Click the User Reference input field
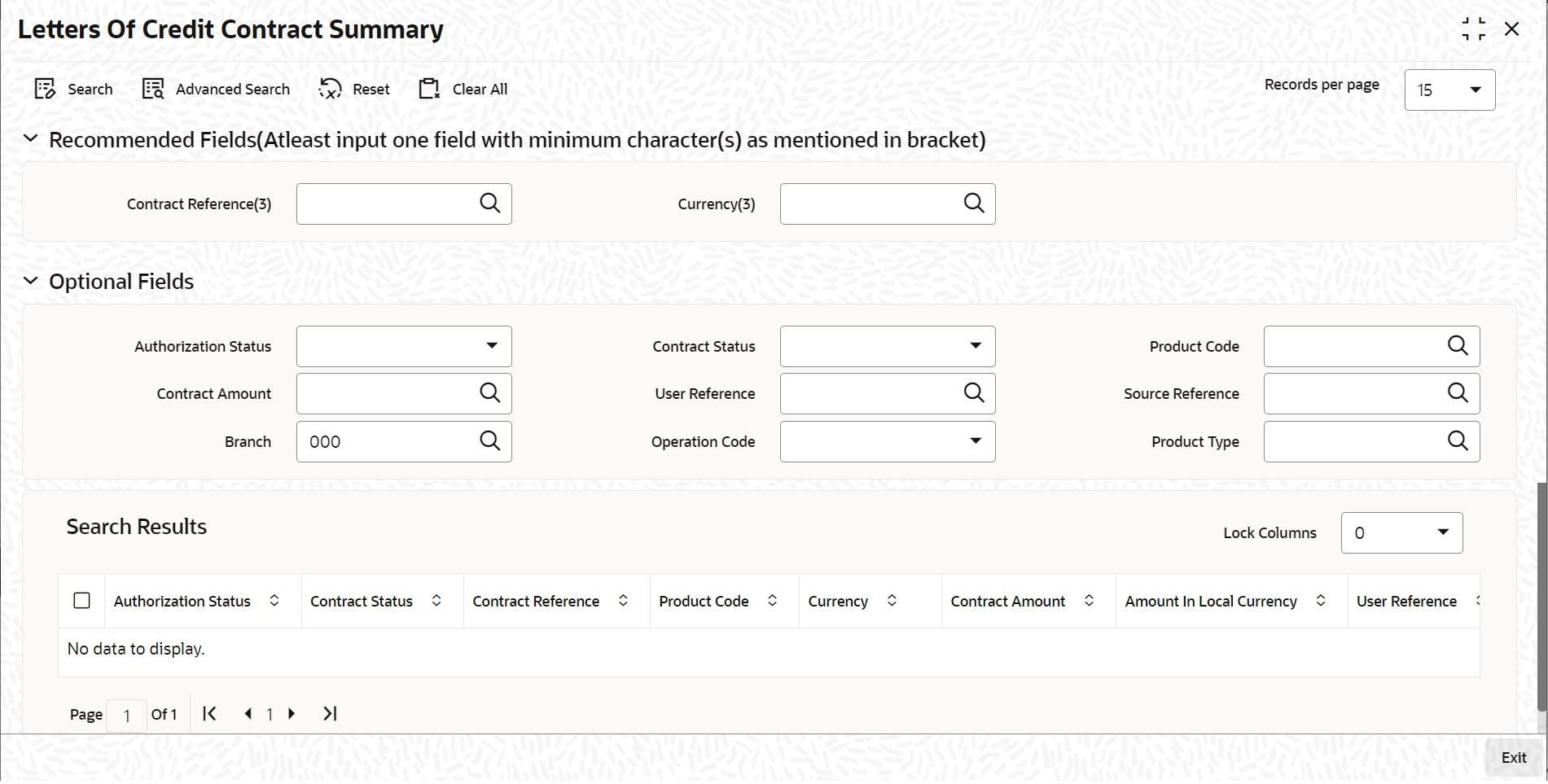The width and height of the screenshot is (1548, 784). coord(870,394)
